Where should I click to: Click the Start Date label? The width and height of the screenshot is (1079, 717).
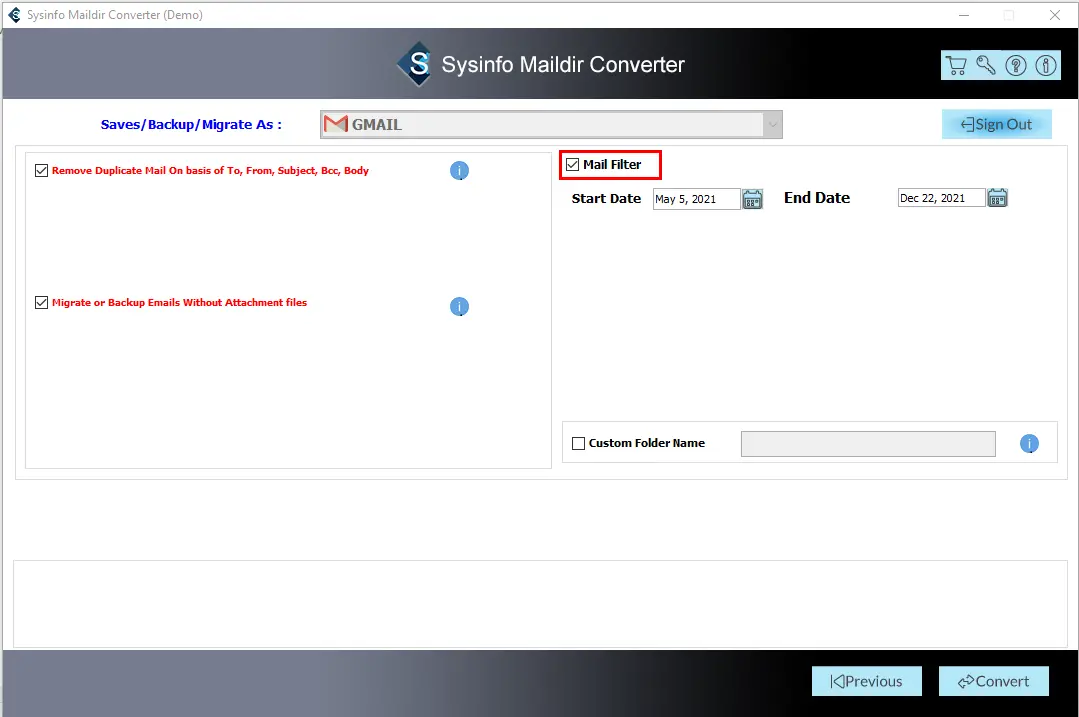(x=606, y=199)
